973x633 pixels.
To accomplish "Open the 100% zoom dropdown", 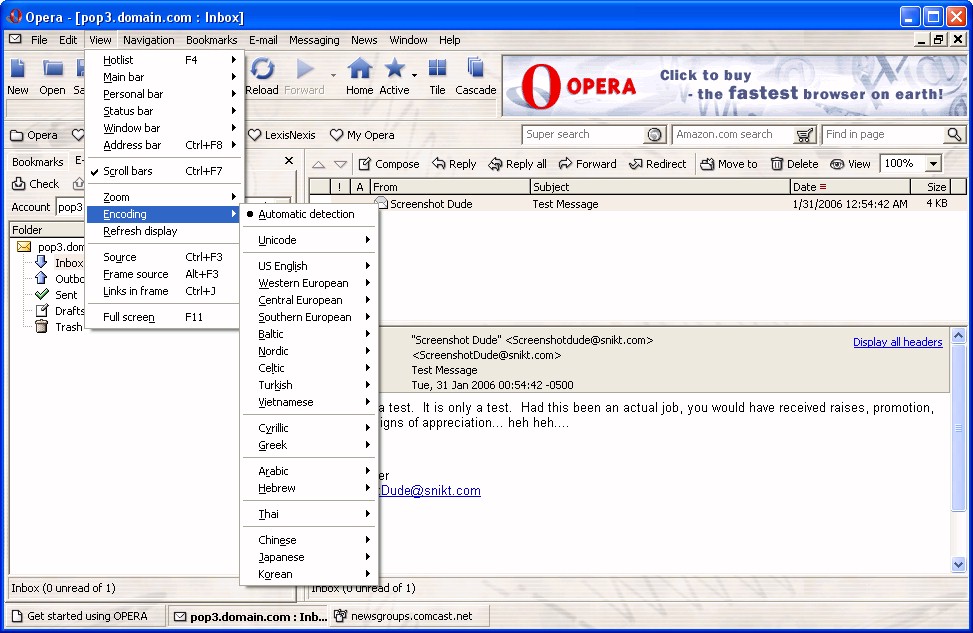I will coord(933,164).
